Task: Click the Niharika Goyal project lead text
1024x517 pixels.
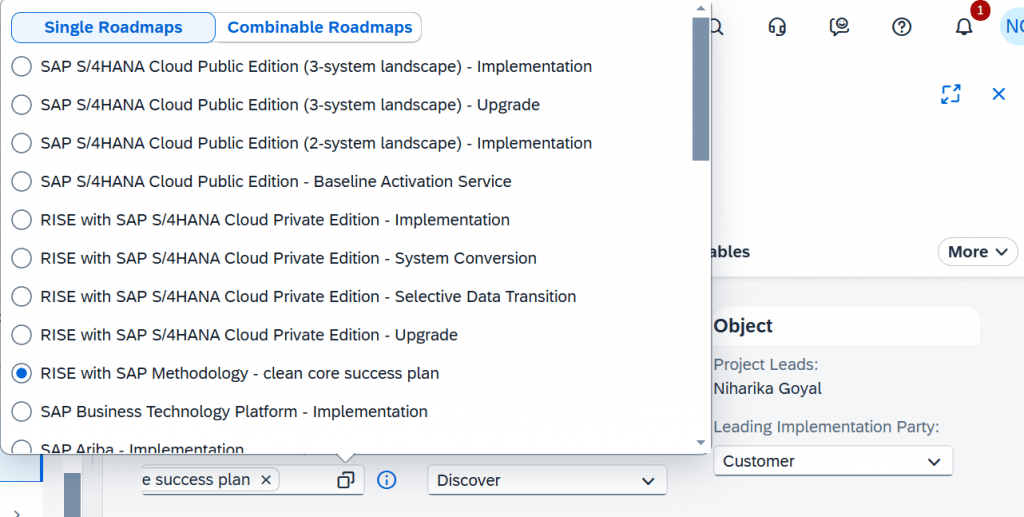Action: [767, 388]
